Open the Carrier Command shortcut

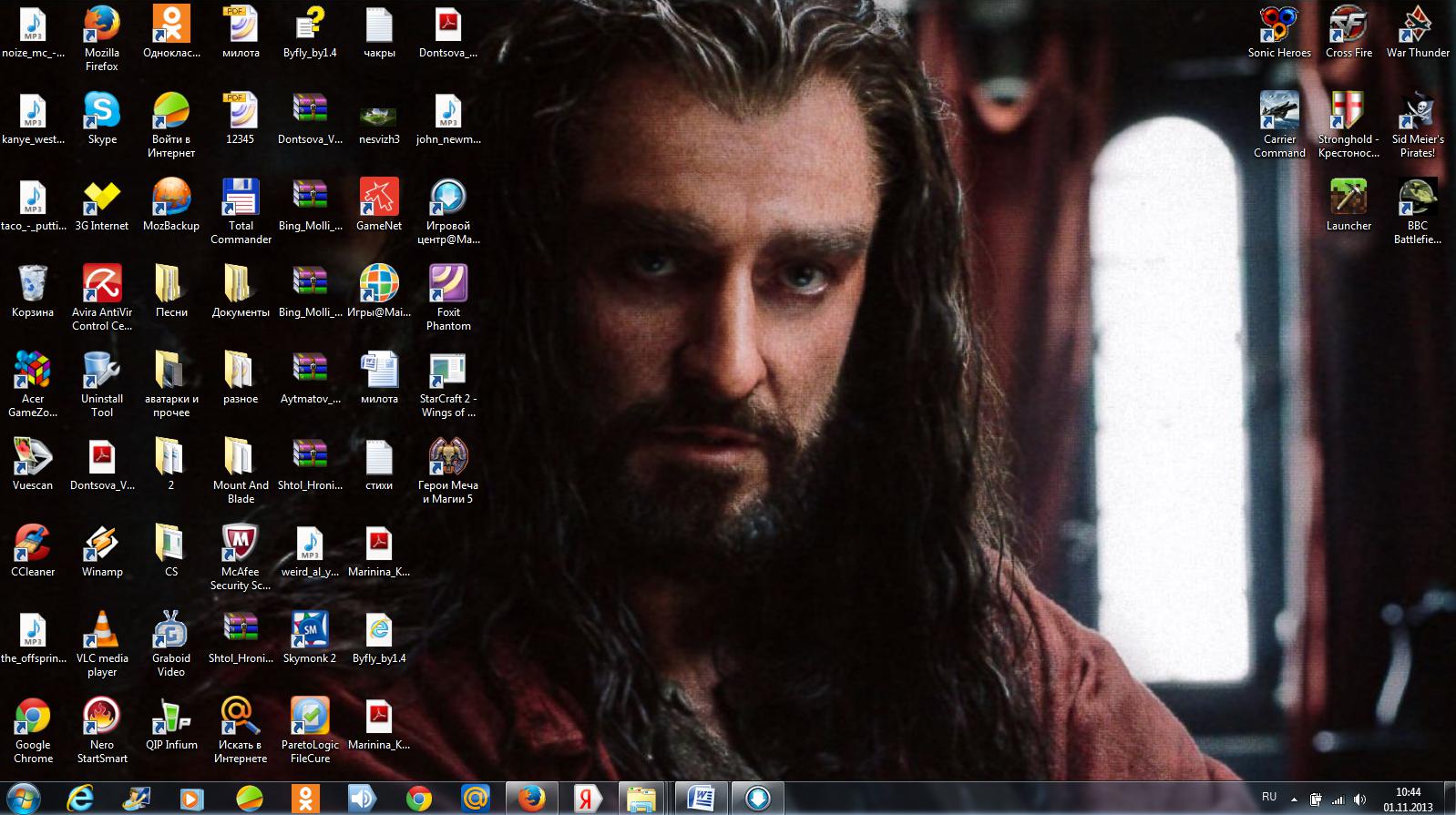coord(1279,125)
